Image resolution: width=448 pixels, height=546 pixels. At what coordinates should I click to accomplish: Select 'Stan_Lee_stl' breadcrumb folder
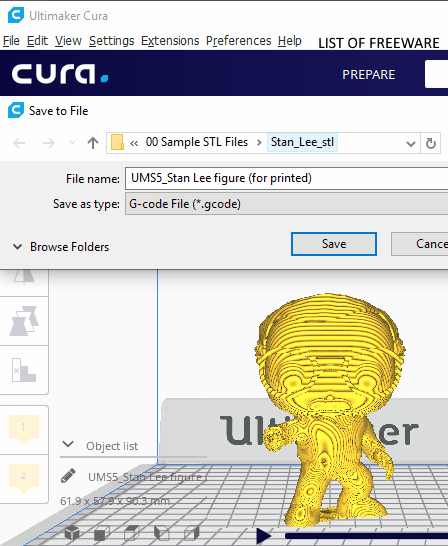[x=302, y=142]
